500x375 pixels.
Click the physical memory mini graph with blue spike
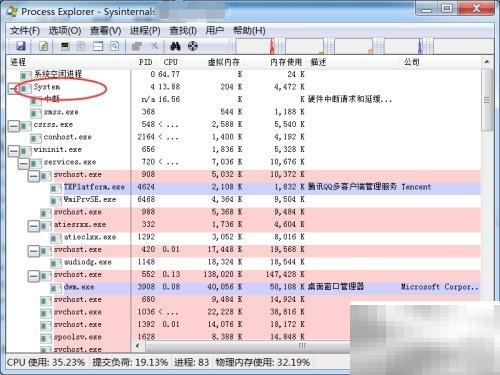point(404,46)
